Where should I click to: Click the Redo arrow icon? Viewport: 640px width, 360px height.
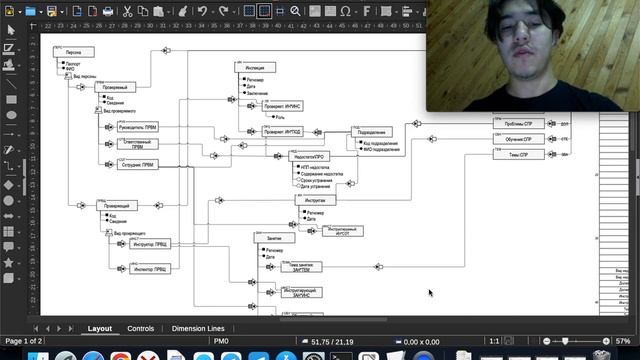pos(223,11)
